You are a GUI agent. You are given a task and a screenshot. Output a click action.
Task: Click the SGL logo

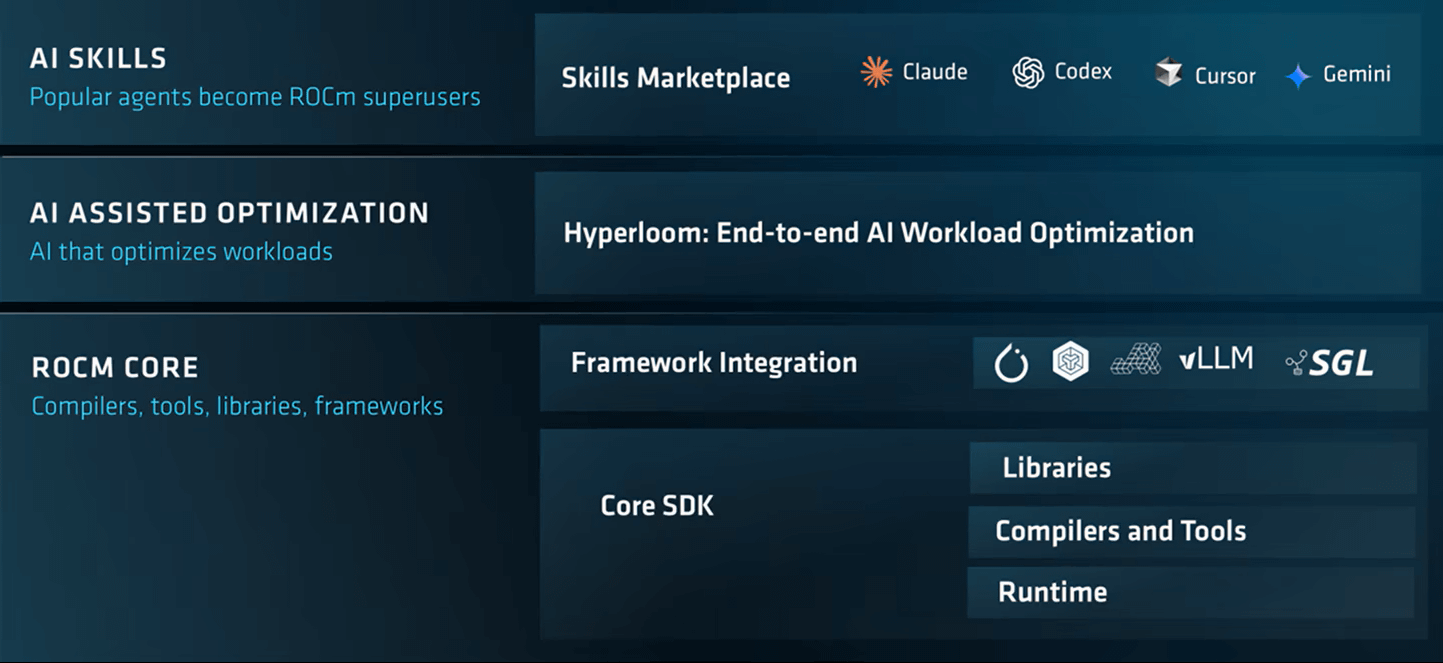point(1330,363)
